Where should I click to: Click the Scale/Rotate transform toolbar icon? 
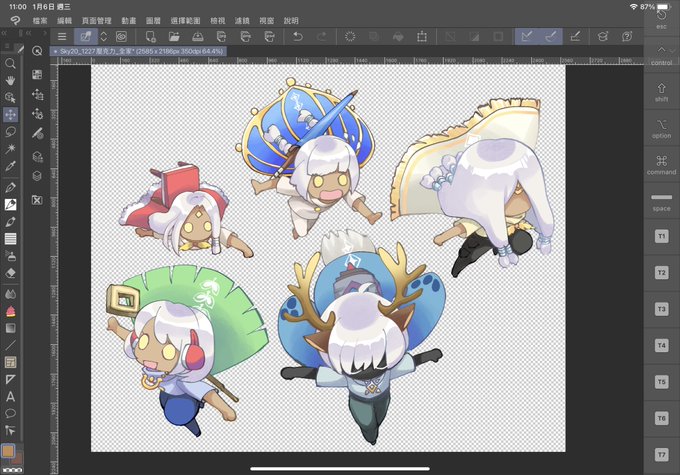tap(422, 36)
